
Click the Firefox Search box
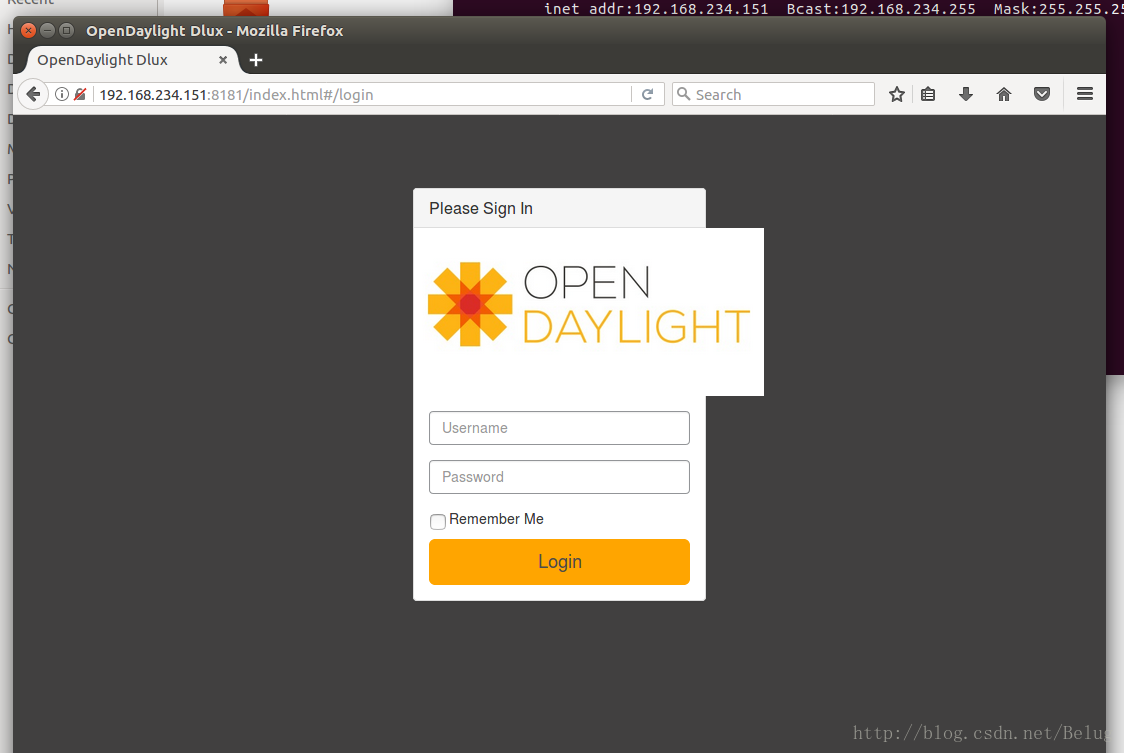click(773, 95)
